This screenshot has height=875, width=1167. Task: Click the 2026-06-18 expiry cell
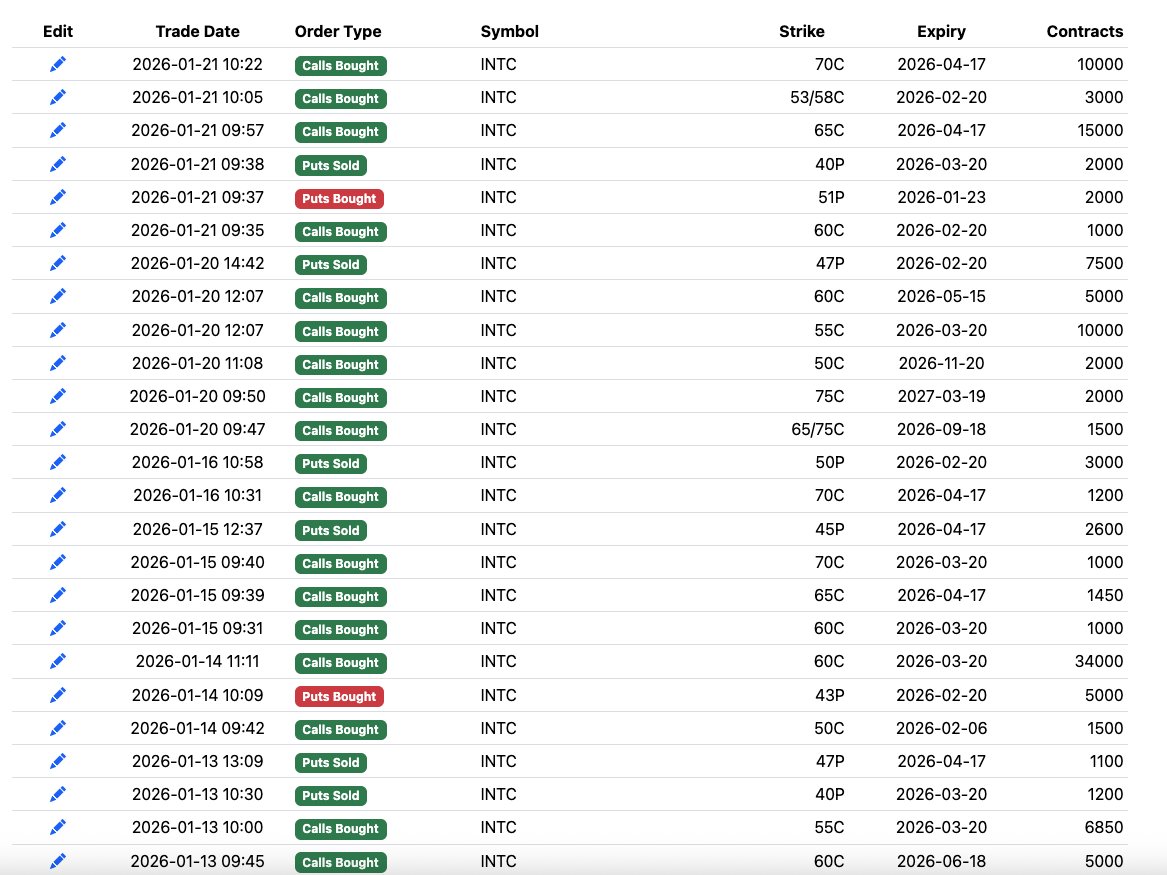[941, 861]
